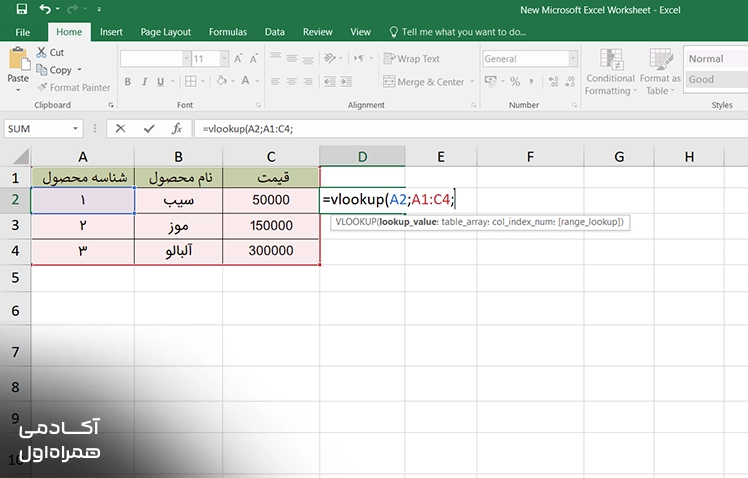Click the Copy button
Viewport: 748px width, 478px height.
tap(54, 70)
